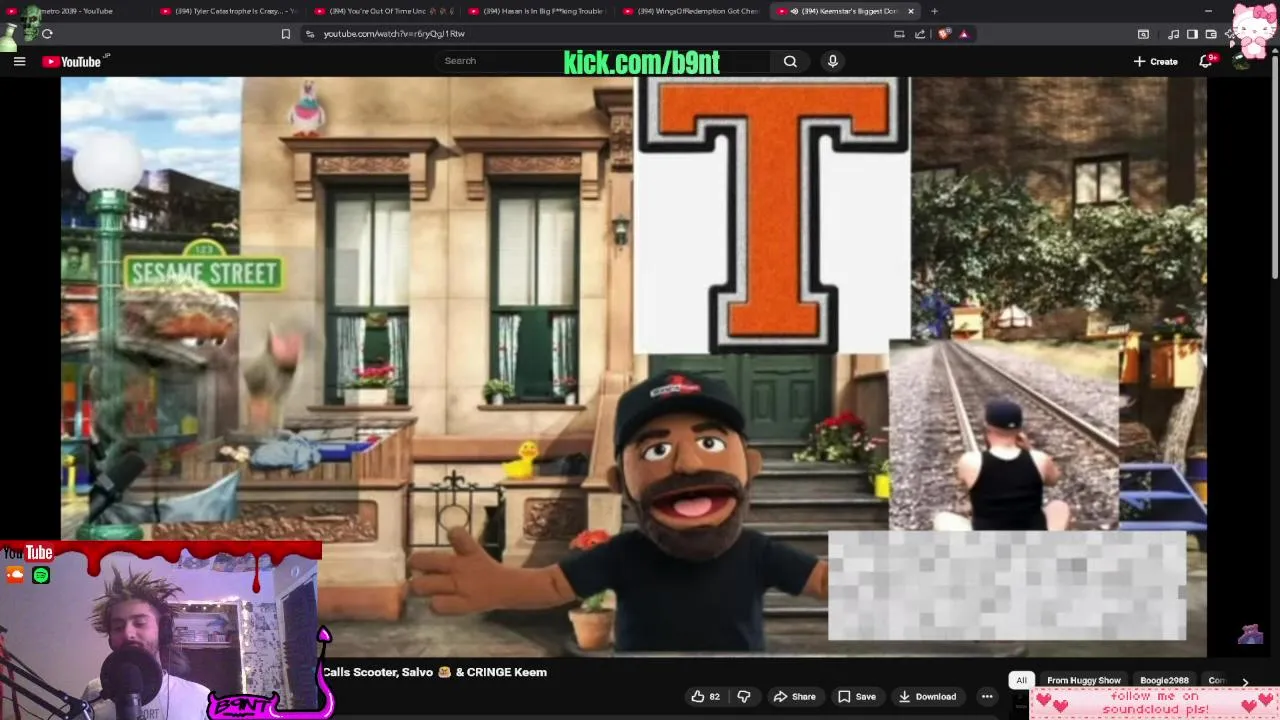Image resolution: width=1280 pixels, height=720 pixels.
Task: Click the page vertical scrollbar
Action: 1274,165
